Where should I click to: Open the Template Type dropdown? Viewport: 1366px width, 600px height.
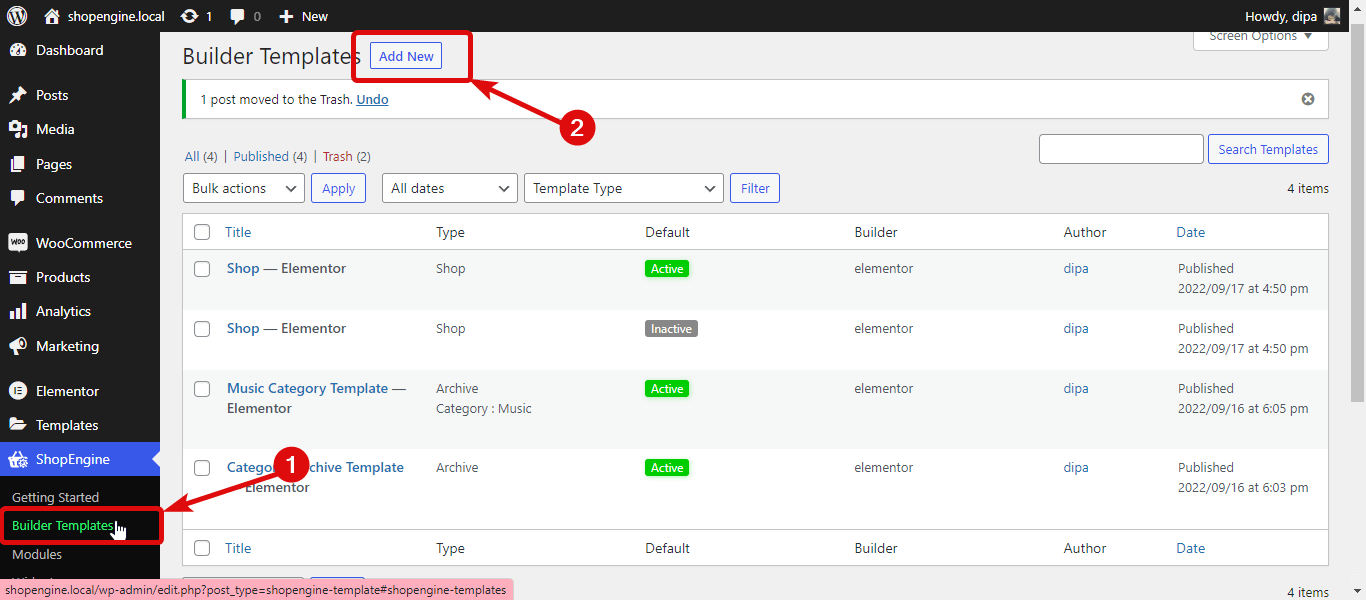[624, 188]
